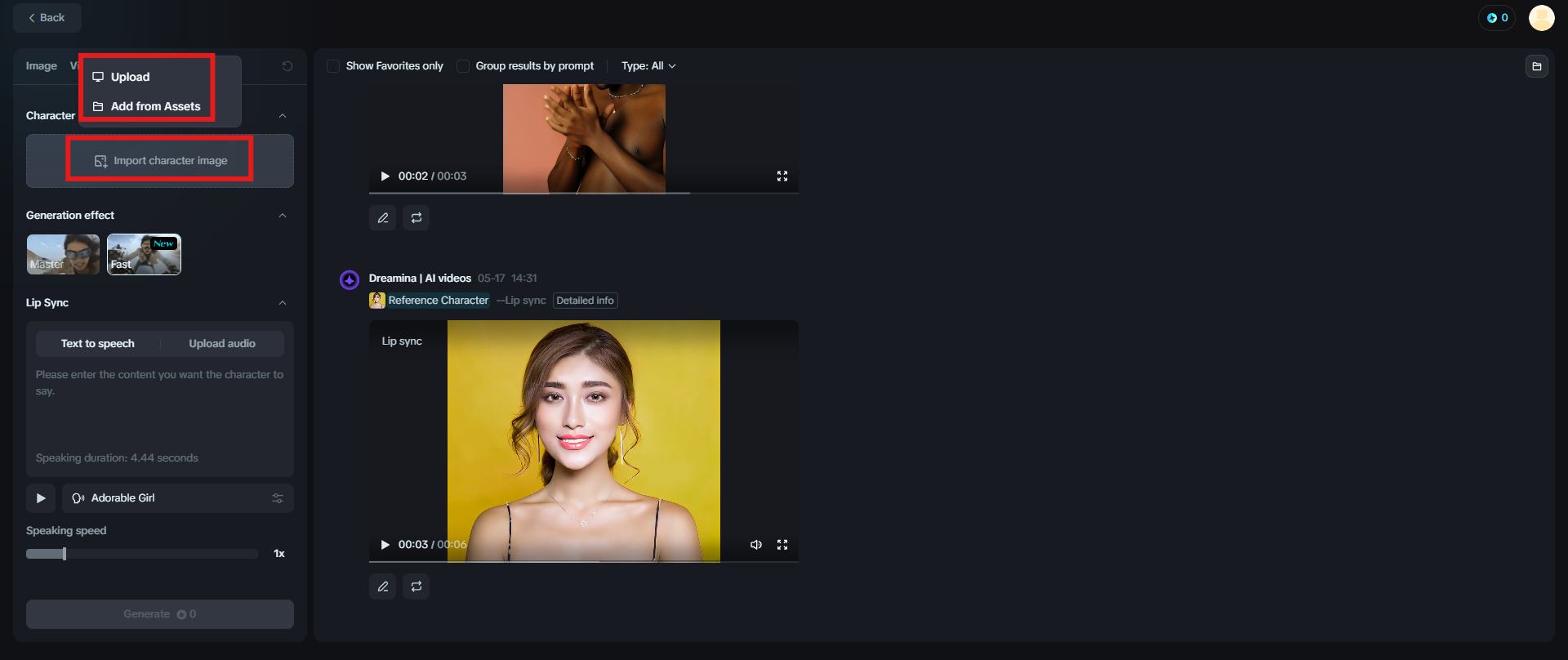This screenshot has height=660, width=1568.
Task: Click the '--Lip sync' label
Action: (521, 301)
